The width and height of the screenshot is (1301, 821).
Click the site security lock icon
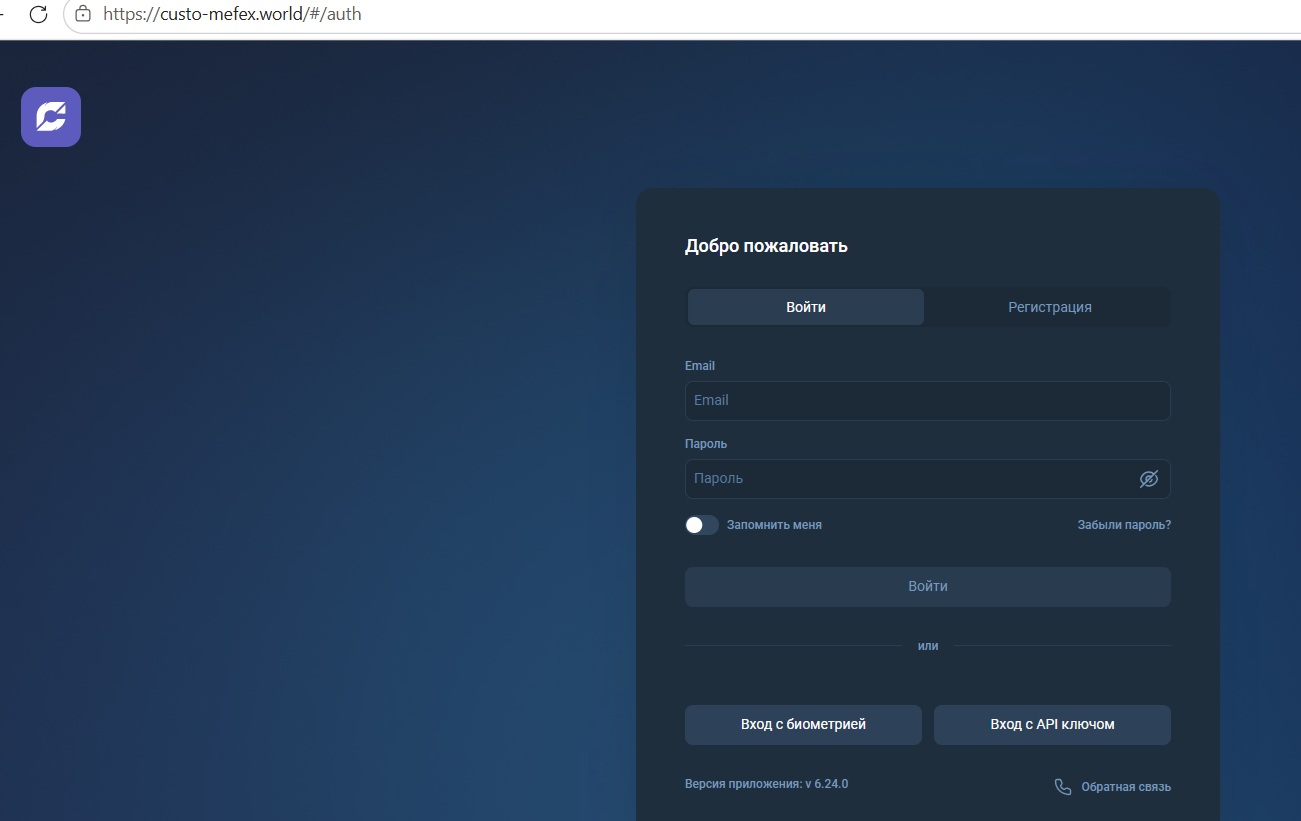[83, 14]
